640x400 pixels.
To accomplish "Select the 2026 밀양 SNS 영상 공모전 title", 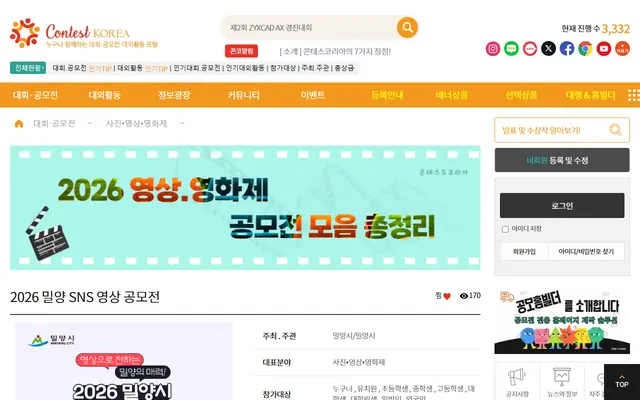I will [x=85, y=297].
